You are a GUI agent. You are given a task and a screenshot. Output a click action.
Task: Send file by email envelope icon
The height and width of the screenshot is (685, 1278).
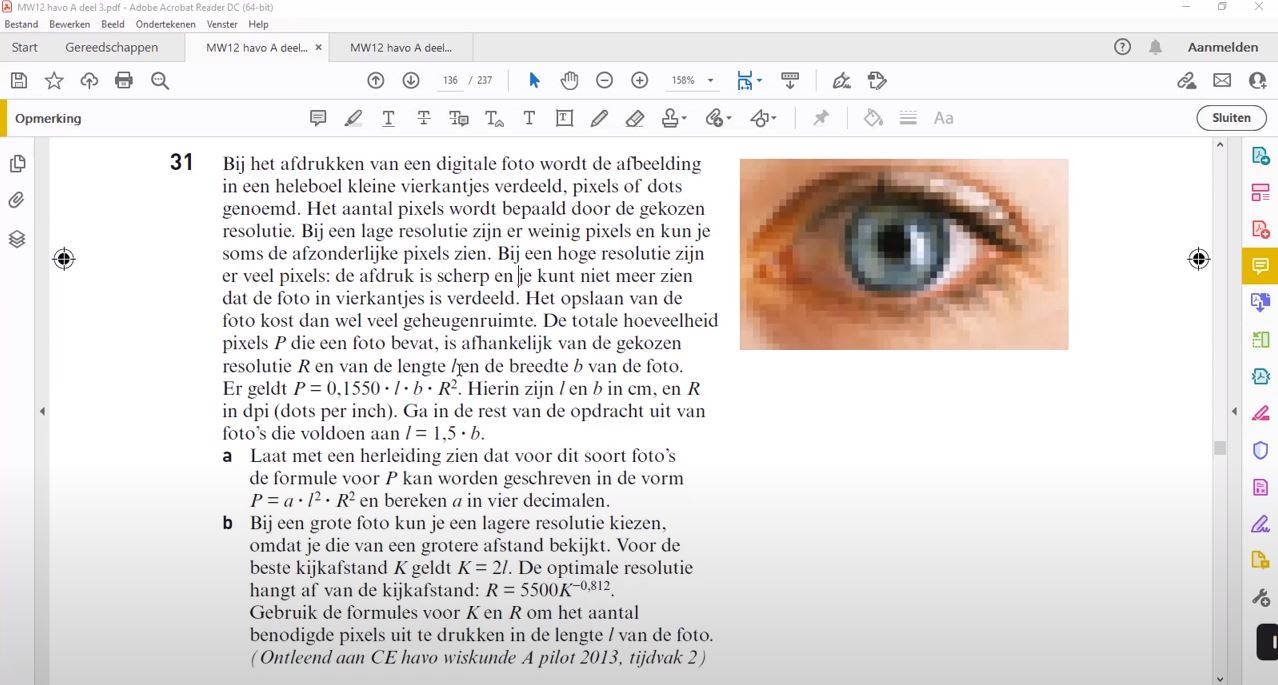[x=1222, y=81]
